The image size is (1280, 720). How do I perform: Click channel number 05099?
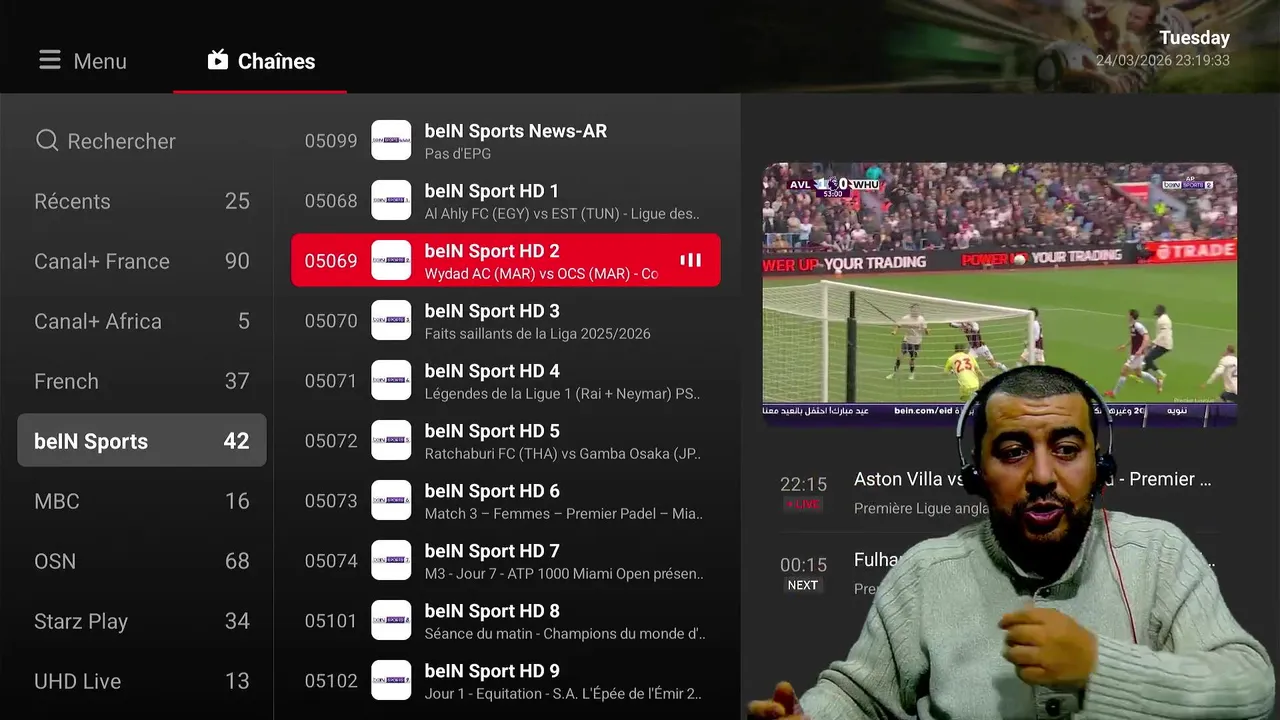coord(331,141)
